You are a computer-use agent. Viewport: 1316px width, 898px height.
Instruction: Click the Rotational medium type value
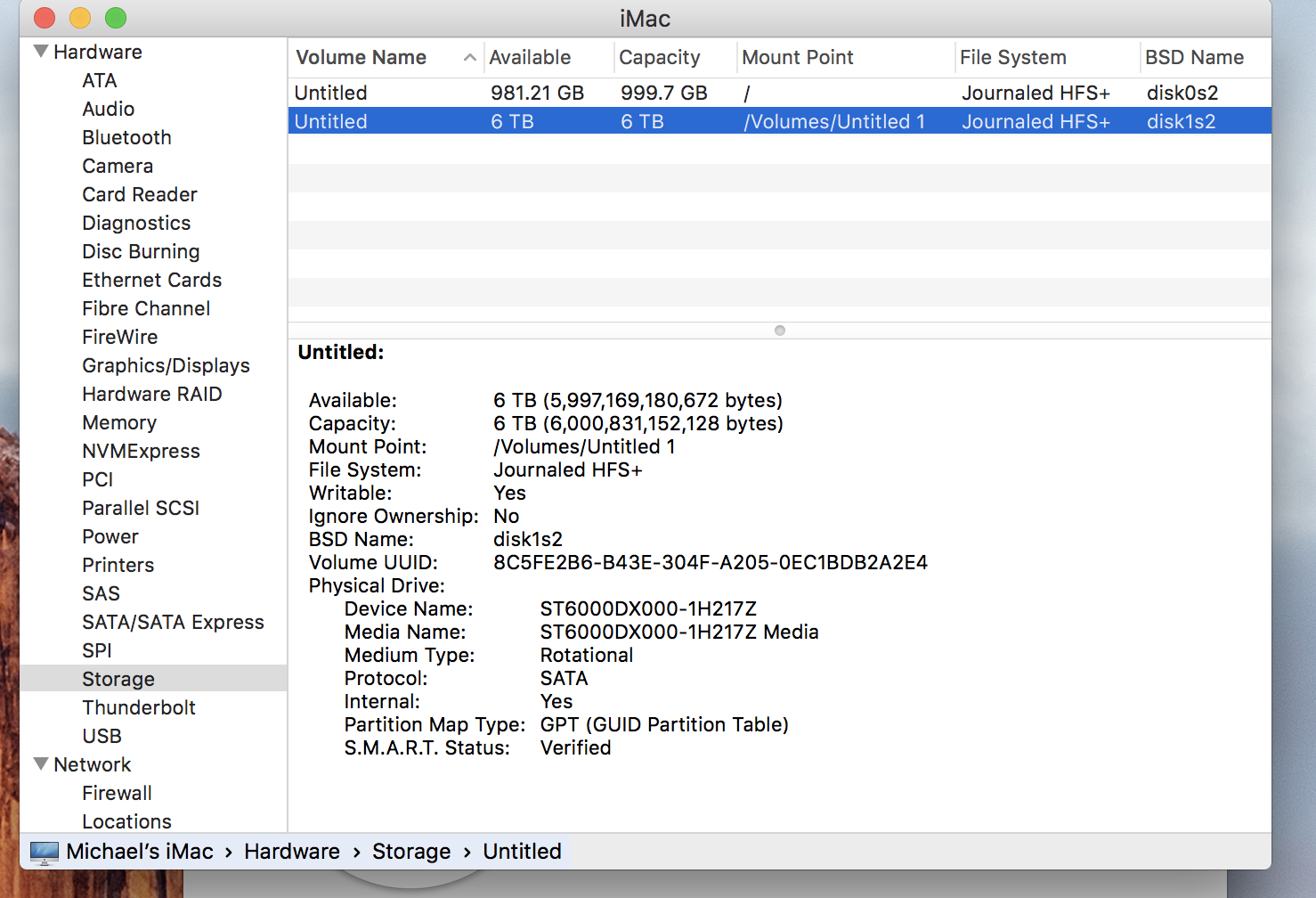coord(587,655)
